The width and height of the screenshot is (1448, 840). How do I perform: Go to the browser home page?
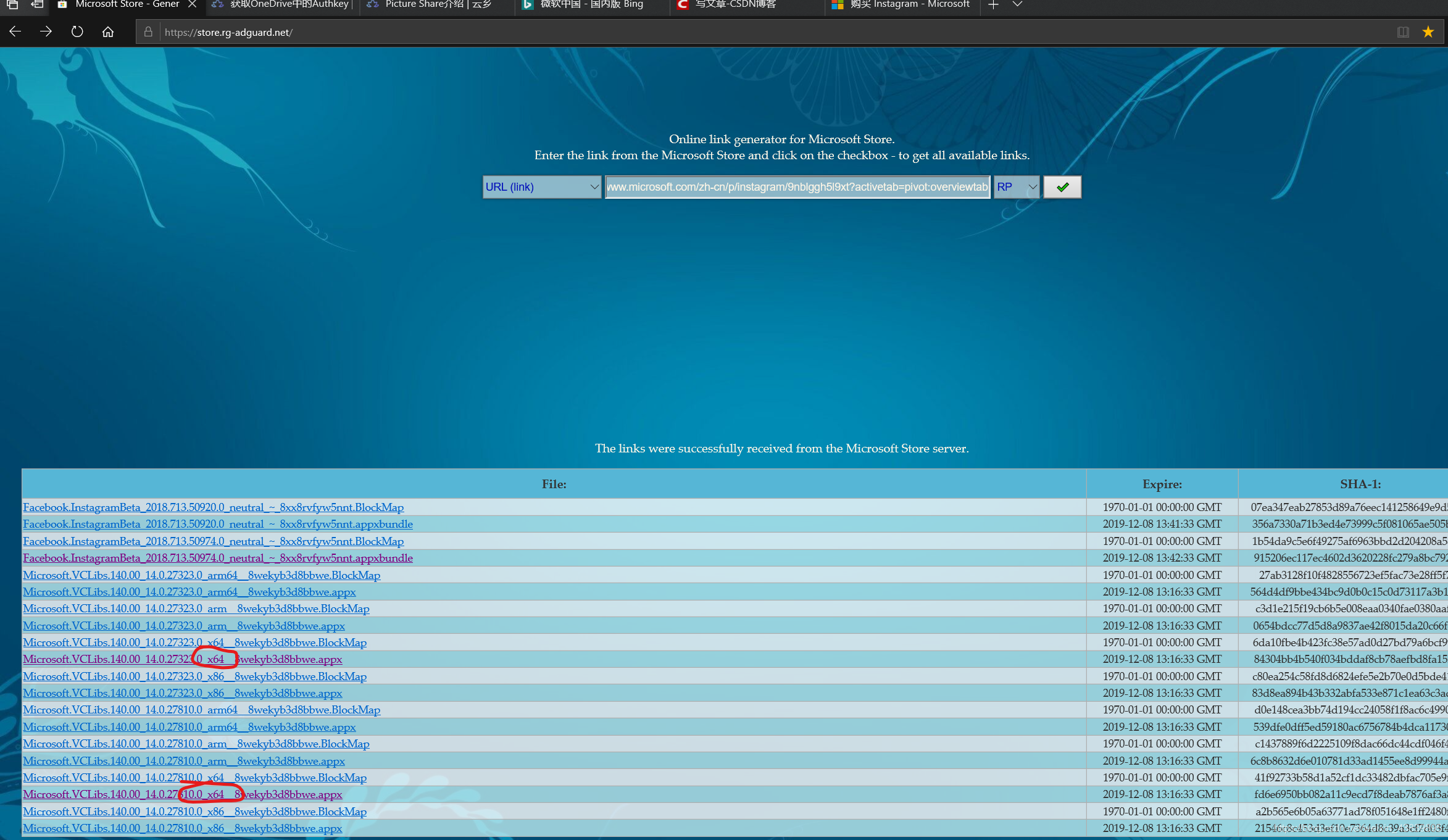point(108,31)
